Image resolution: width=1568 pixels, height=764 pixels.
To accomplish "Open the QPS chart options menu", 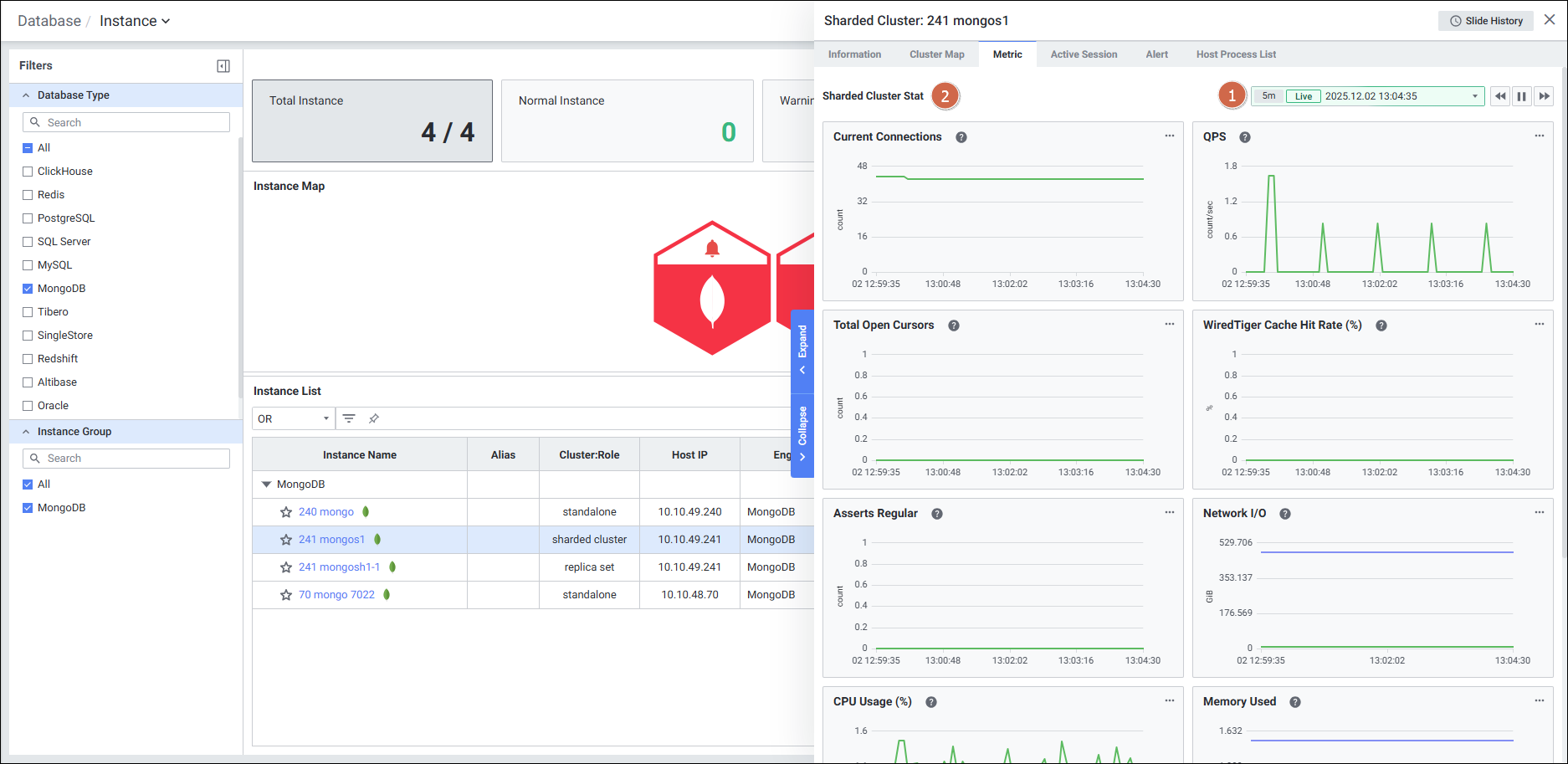I will click(1539, 136).
